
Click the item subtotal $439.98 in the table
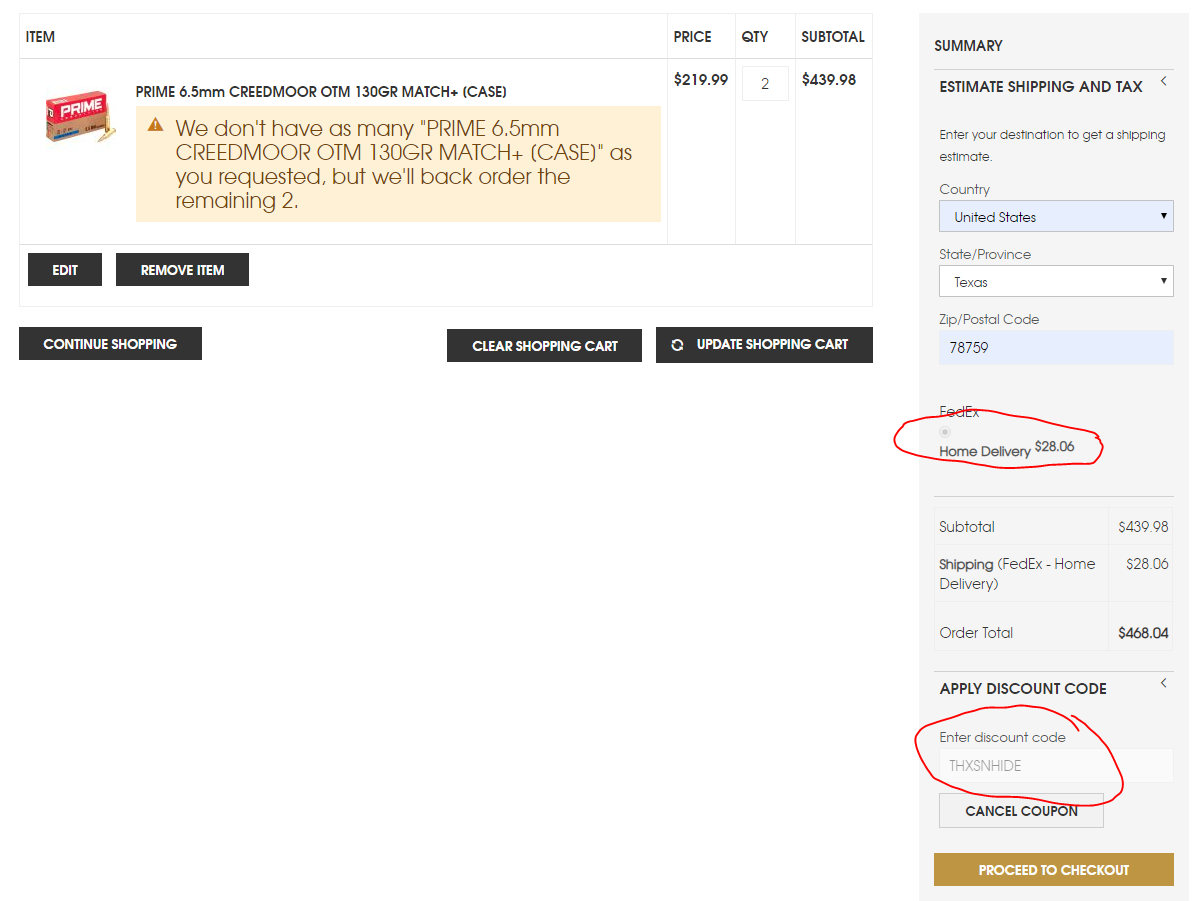point(829,80)
